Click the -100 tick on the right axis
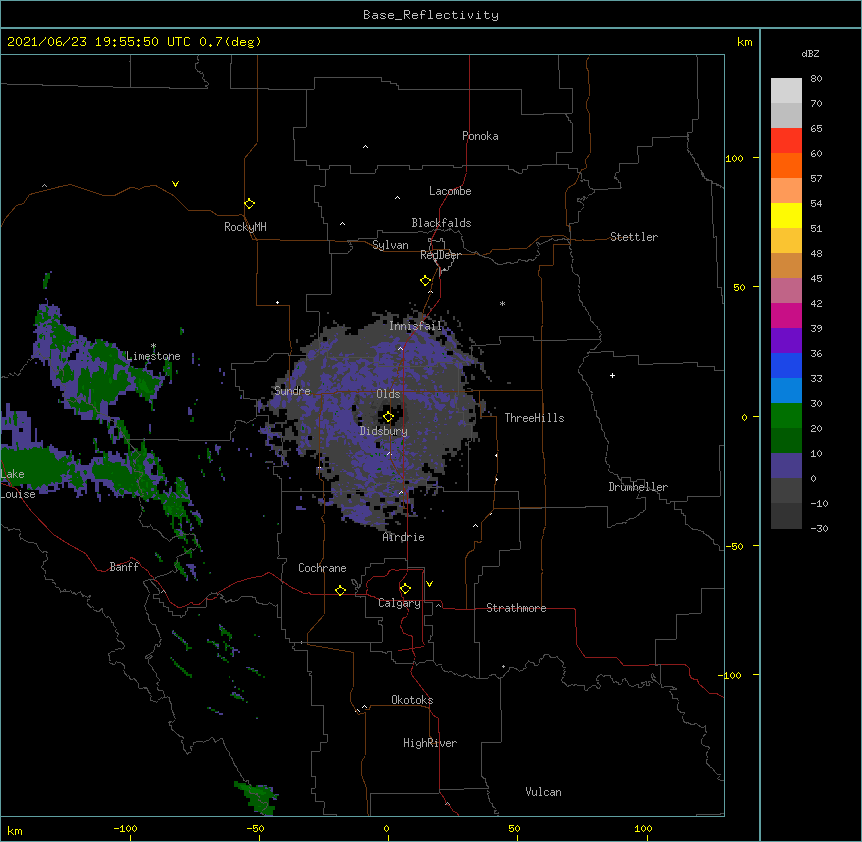 coord(731,675)
